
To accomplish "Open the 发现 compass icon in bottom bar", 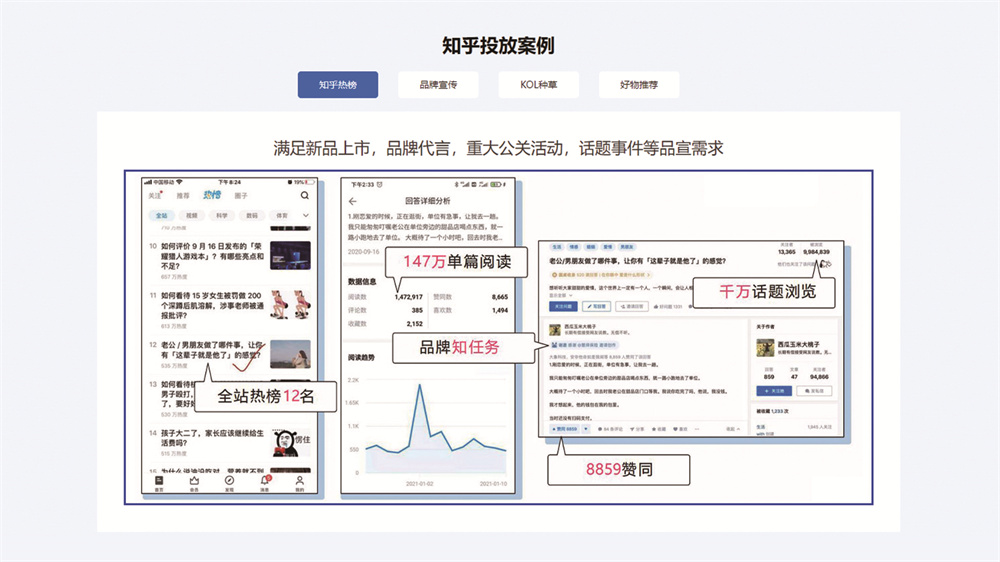I will [229, 482].
